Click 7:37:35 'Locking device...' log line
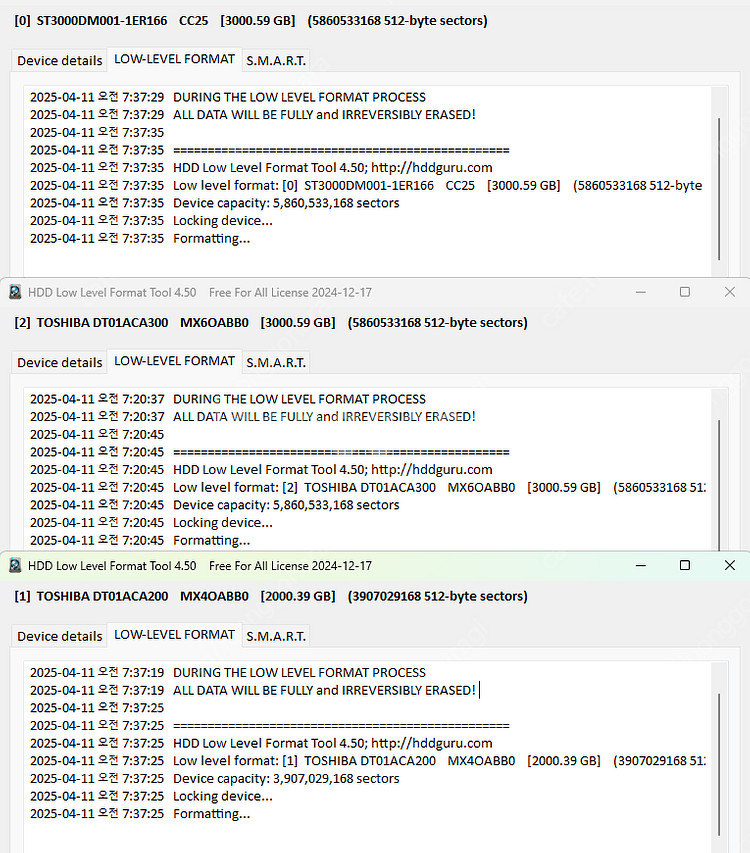Image resolution: width=750 pixels, height=853 pixels. pyautogui.click(x=151, y=221)
